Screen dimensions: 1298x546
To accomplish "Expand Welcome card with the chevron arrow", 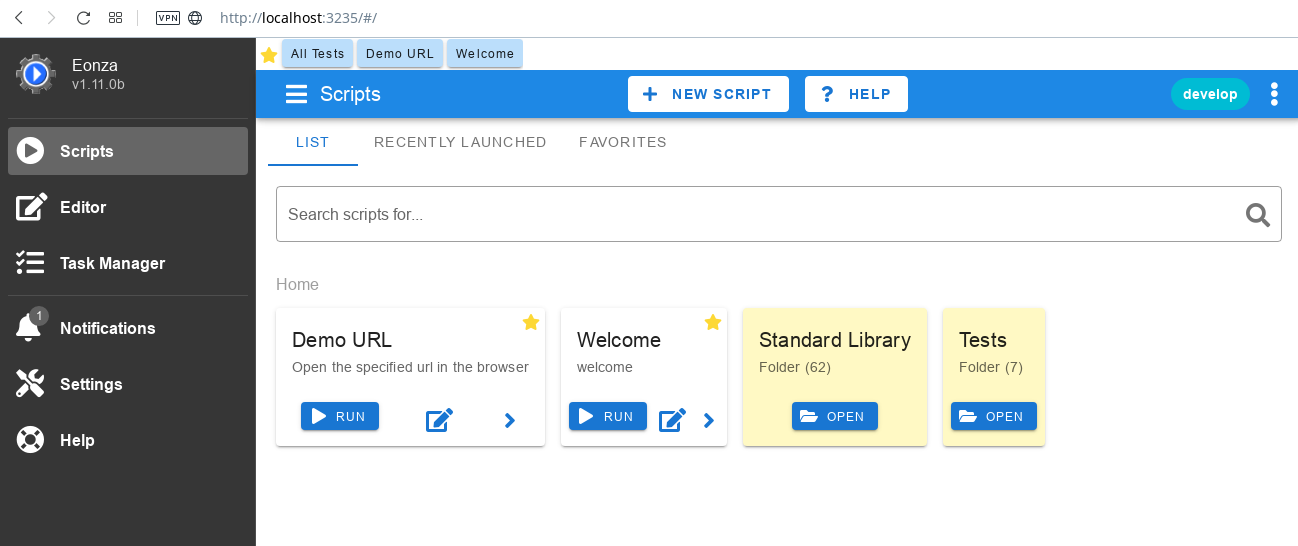I will [709, 420].
